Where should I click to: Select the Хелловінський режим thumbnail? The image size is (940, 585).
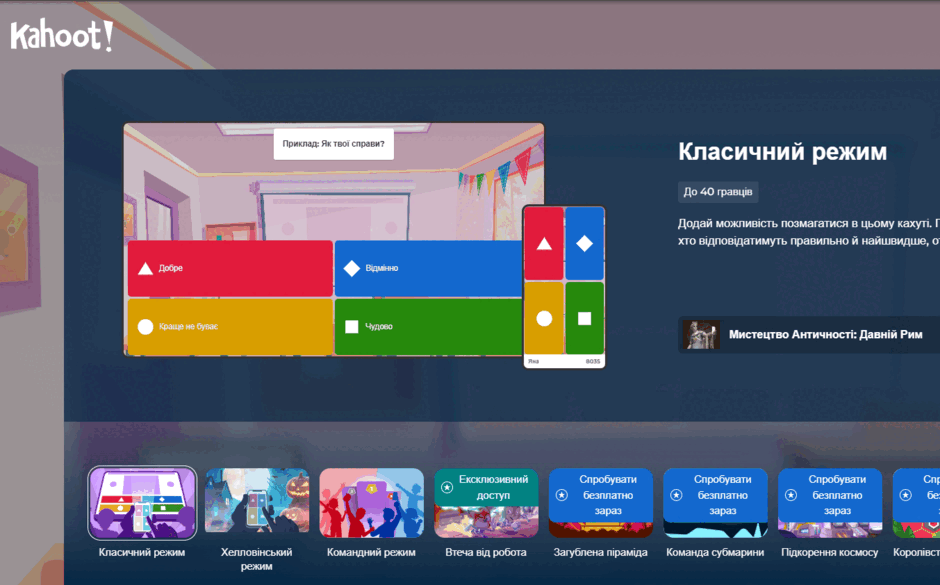257,502
